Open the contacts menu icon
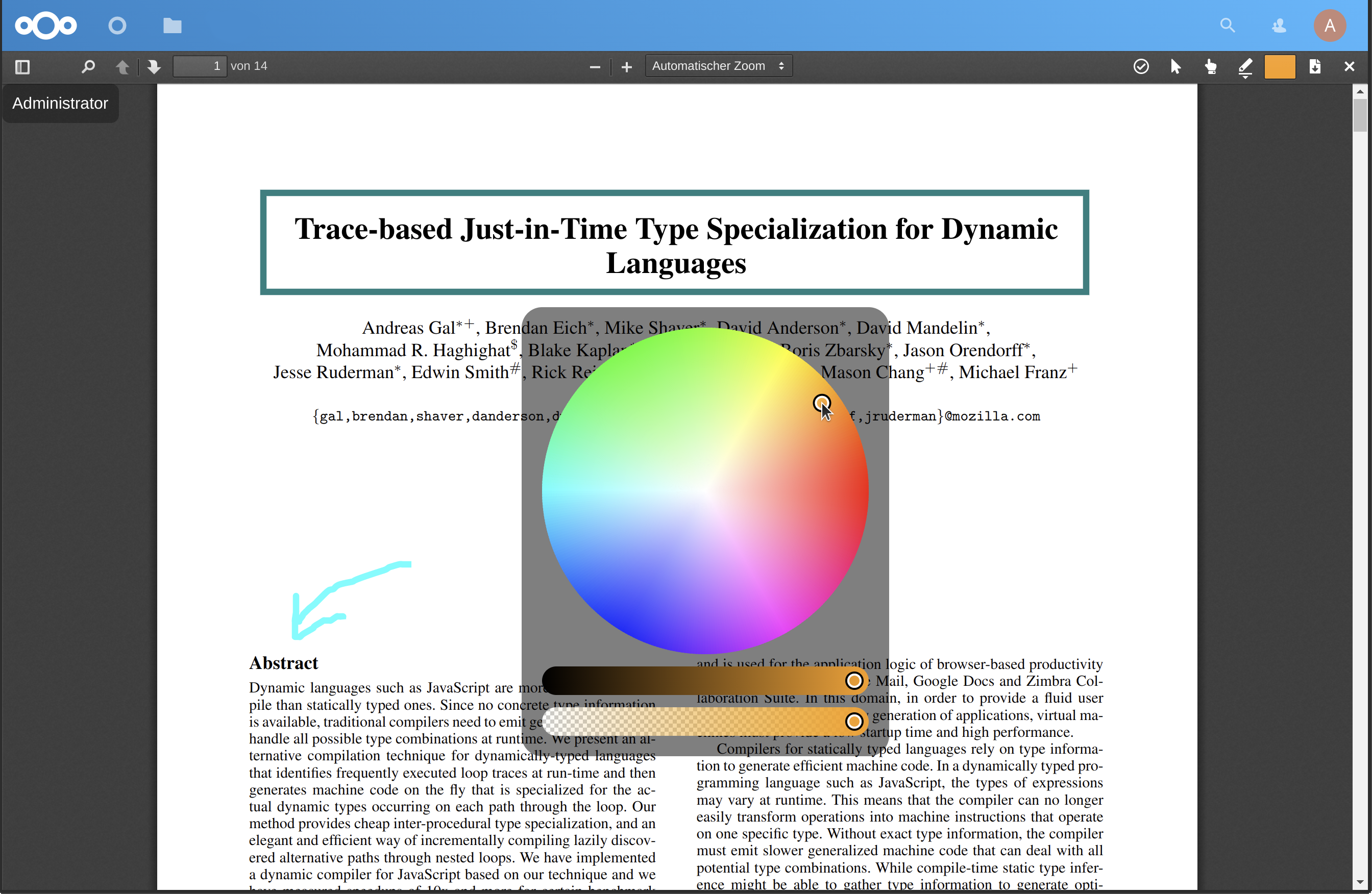This screenshot has height=894, width=1372. tap(1279, 26)
